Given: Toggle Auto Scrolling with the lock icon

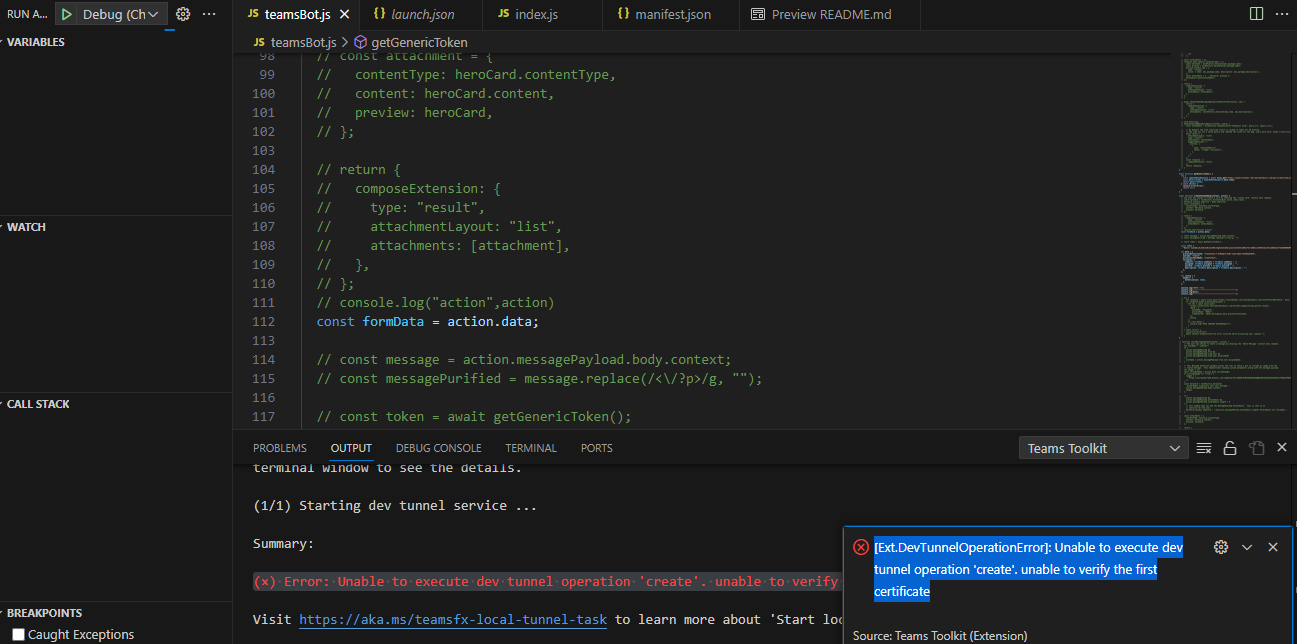Looking at the screenshot, I should click(1230, 447).
